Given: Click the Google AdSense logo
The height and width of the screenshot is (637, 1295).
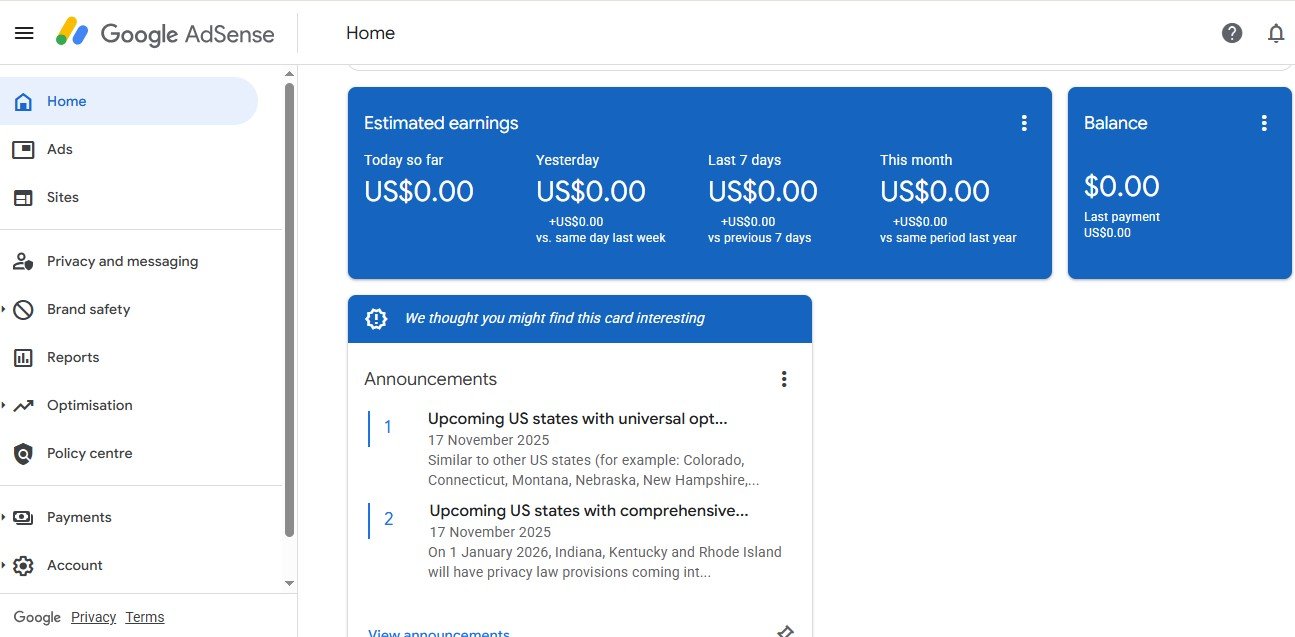Looking at the screenshot, I should coord(165,33).
